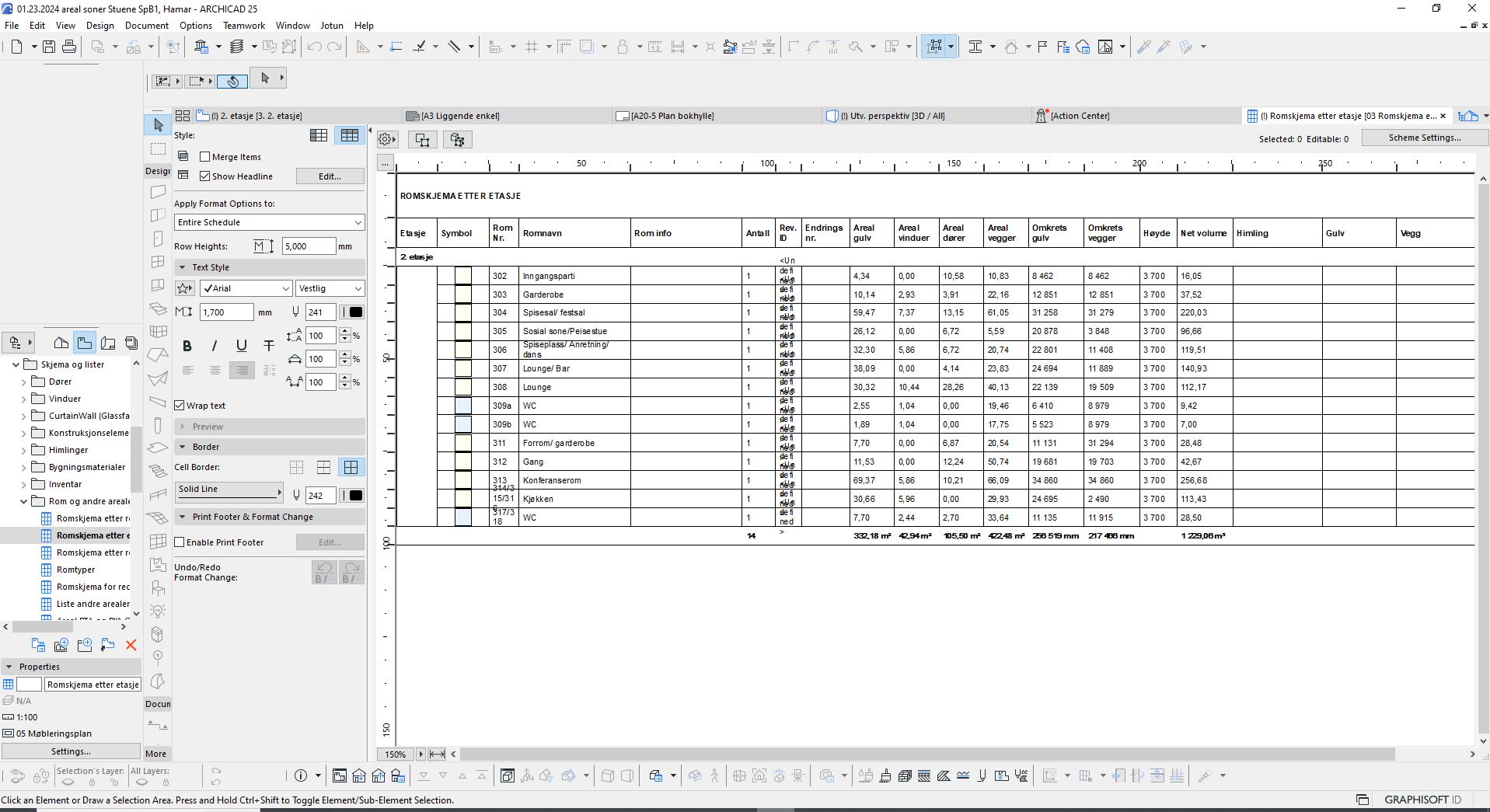The image size is (1490, 812).
Task: Click the Row Heights input field
Action: pos(308,246)
